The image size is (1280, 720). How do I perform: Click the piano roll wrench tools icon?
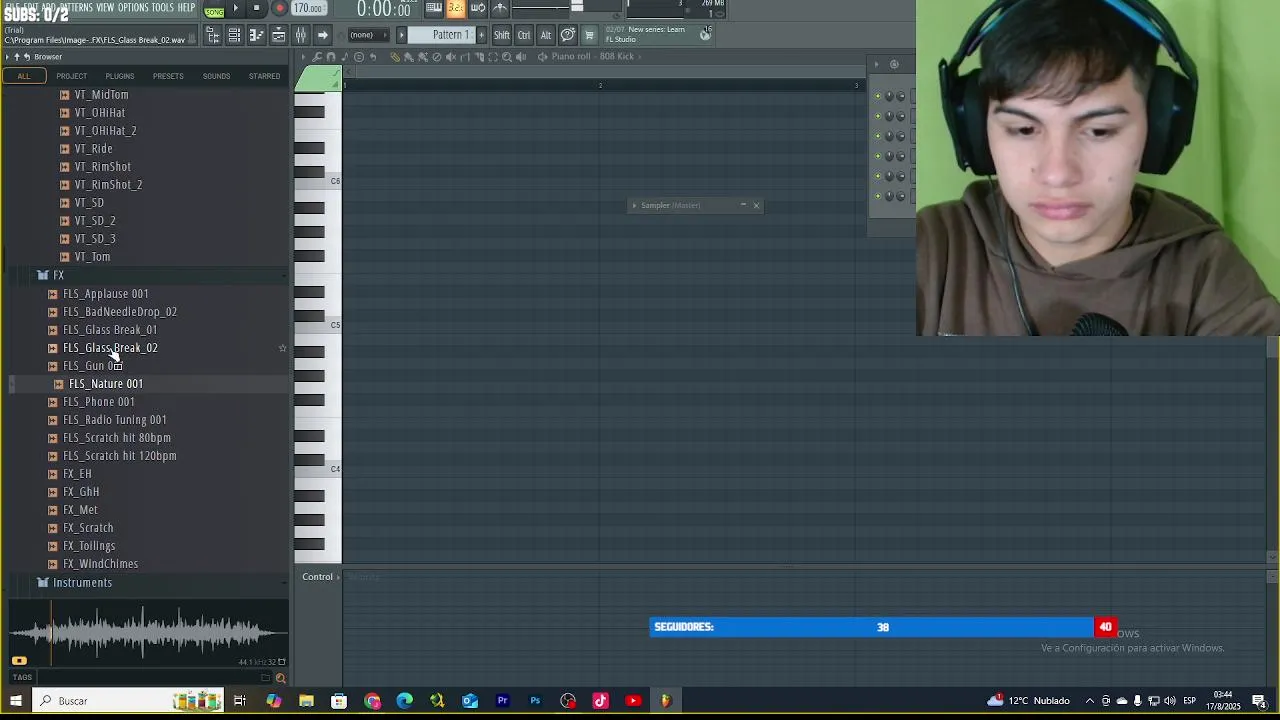click(316, 57)
